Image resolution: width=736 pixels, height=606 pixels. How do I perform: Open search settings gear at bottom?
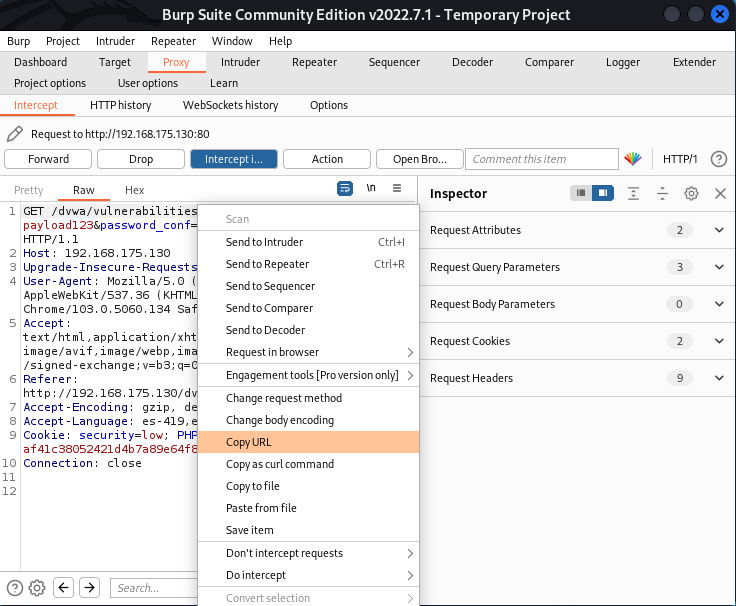(37, 588)
